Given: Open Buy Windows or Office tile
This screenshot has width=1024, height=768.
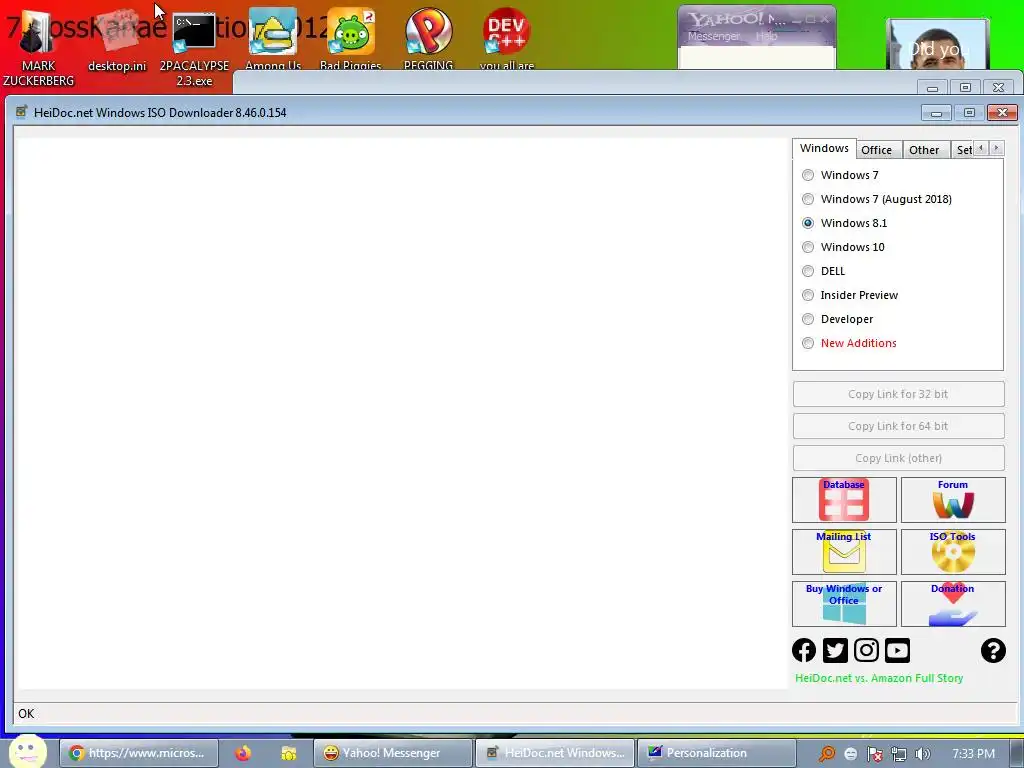Looking at the screenshot, I should [x=844, y=604].
